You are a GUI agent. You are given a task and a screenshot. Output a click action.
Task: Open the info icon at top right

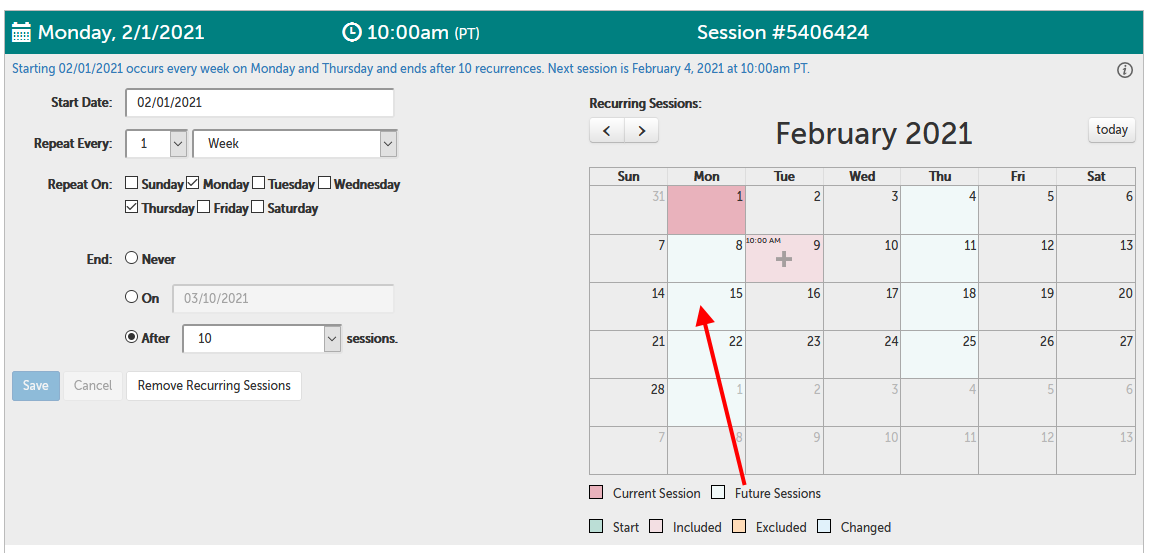1125,70
